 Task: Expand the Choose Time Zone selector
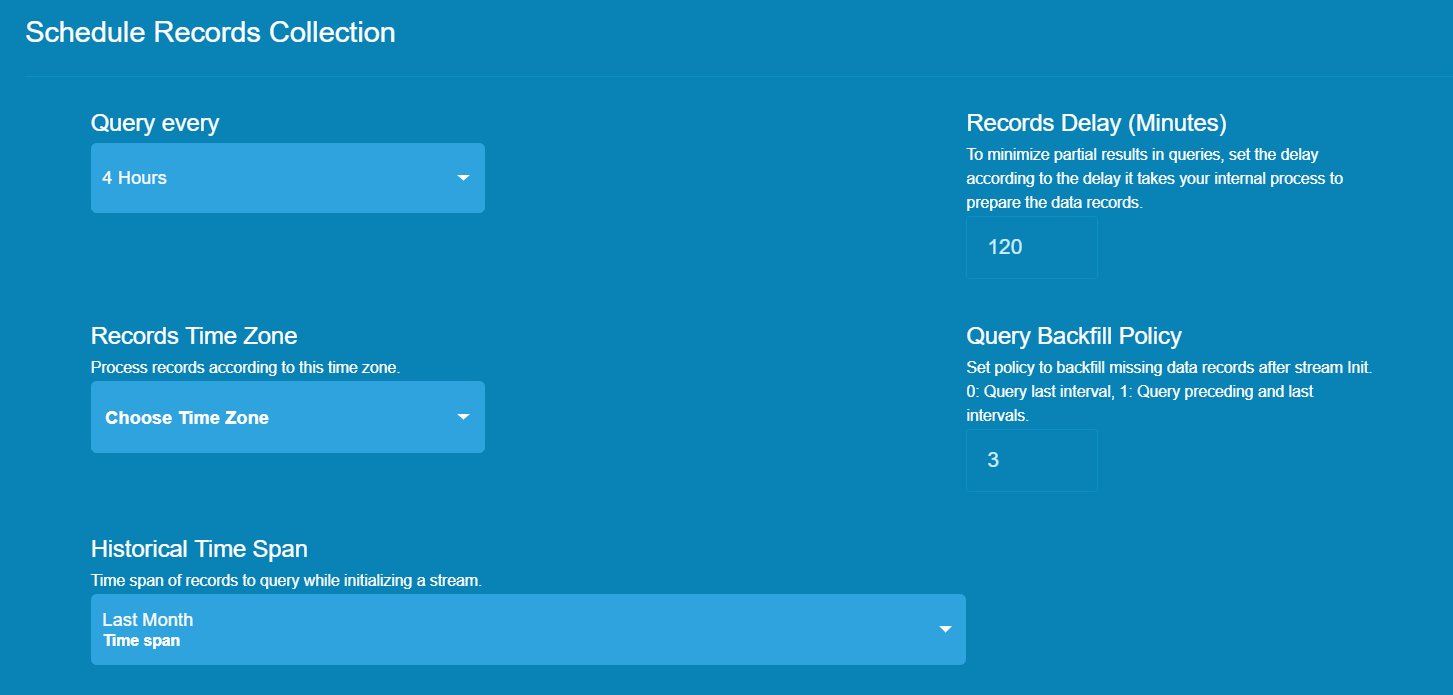(287, 417)
